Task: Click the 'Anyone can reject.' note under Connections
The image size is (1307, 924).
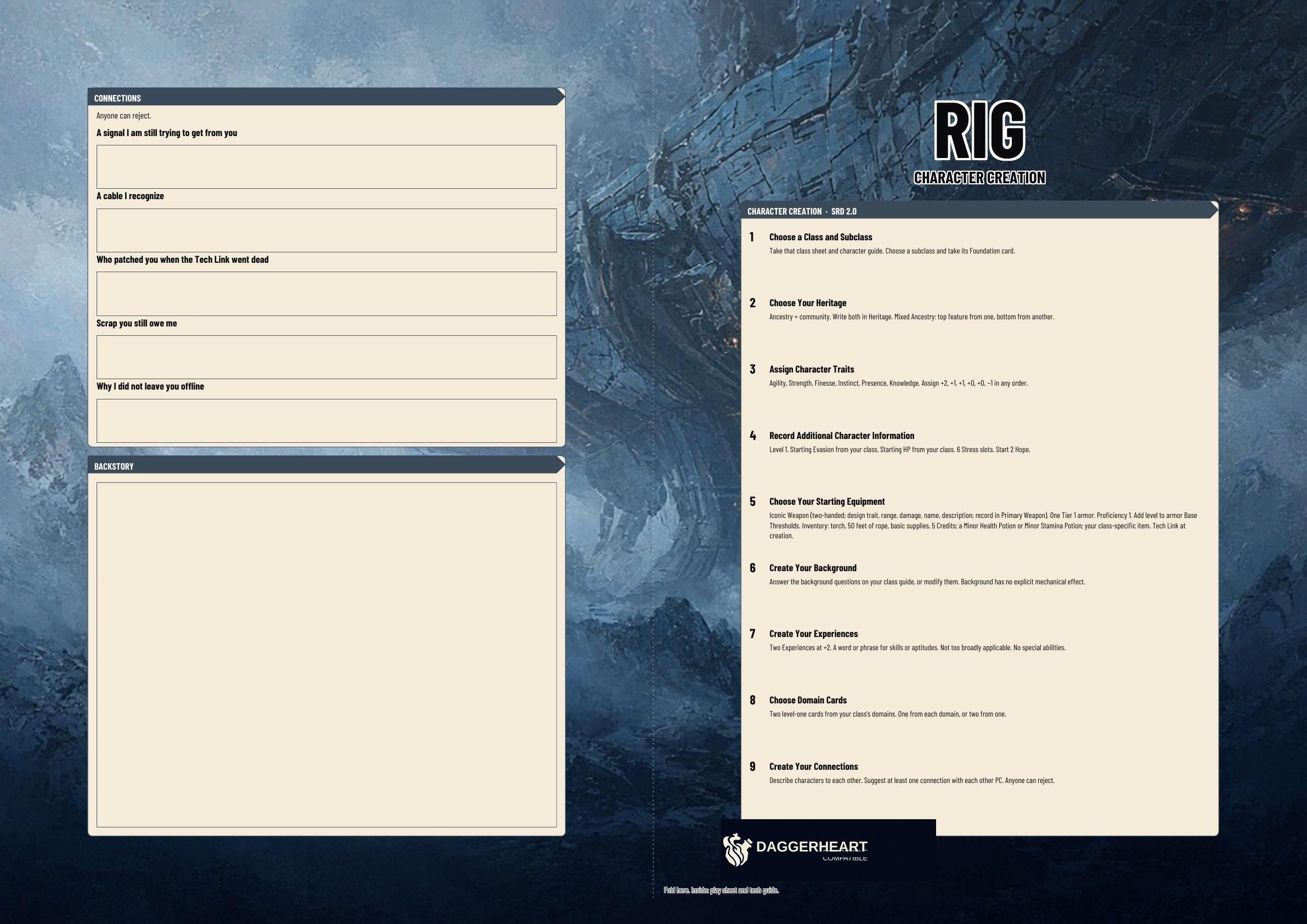Action: click(x=123, y=116)
